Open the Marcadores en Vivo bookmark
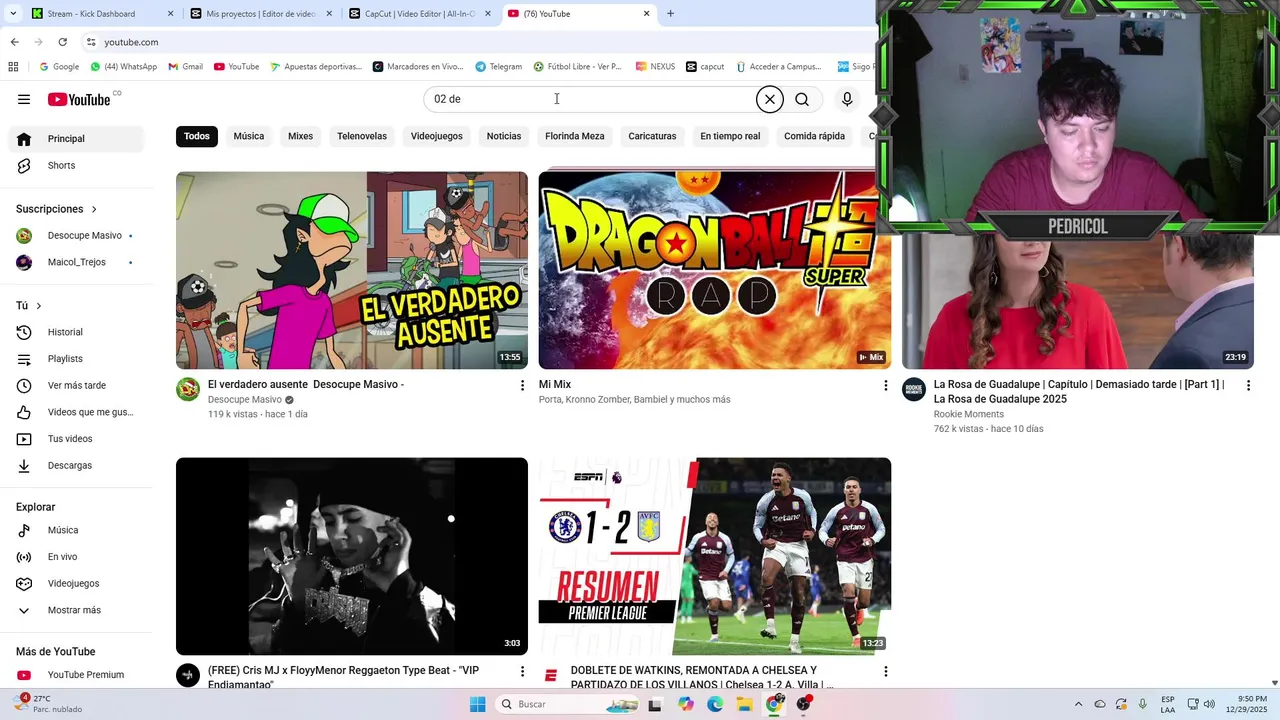This screenshot has height=720, width=1280. [x=418, y=67]
